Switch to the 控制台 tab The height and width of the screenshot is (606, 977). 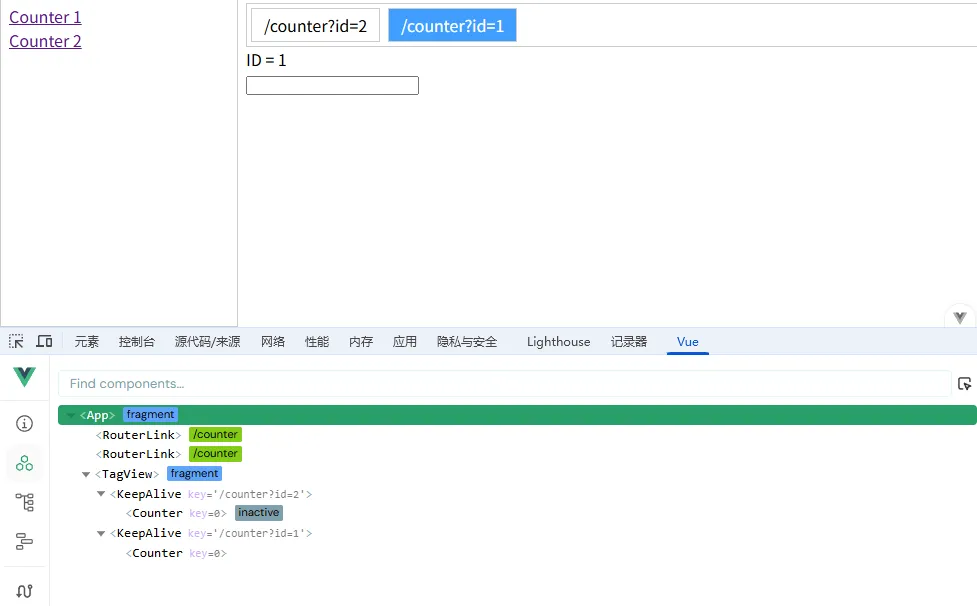pos(136,341)
